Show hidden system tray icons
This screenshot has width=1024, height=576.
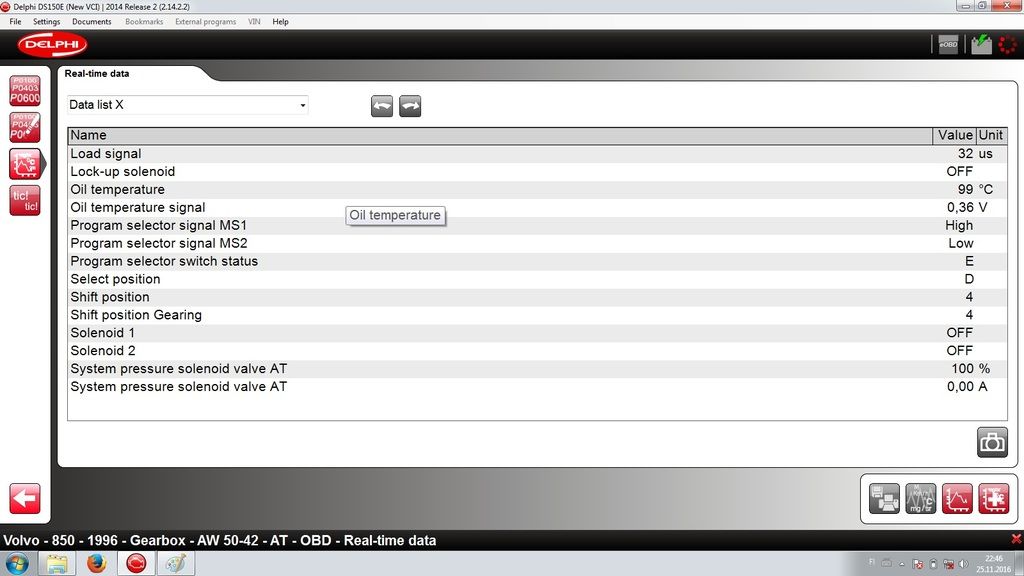[x=902, y=564]
